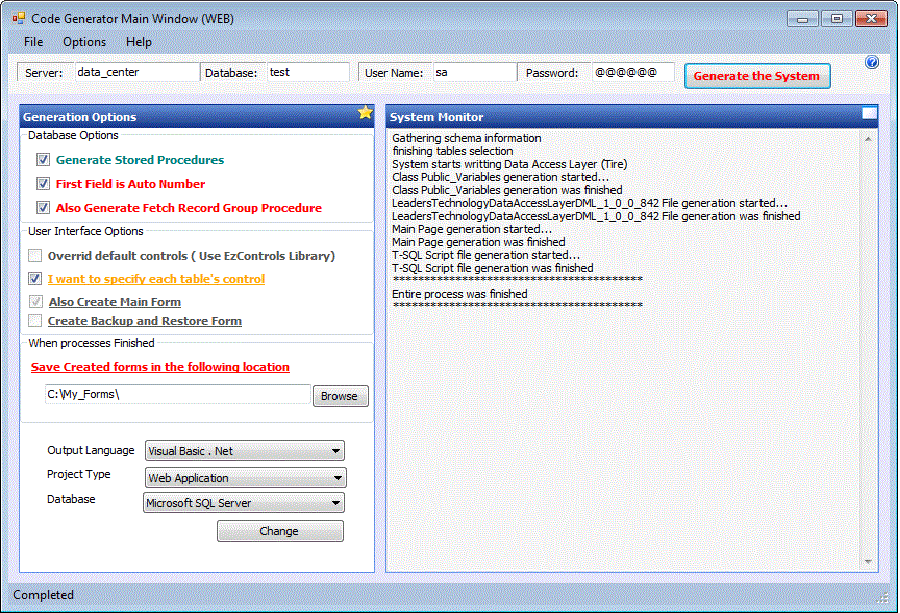
Task: Click Generate the System button
Action: tap(756, 76)
